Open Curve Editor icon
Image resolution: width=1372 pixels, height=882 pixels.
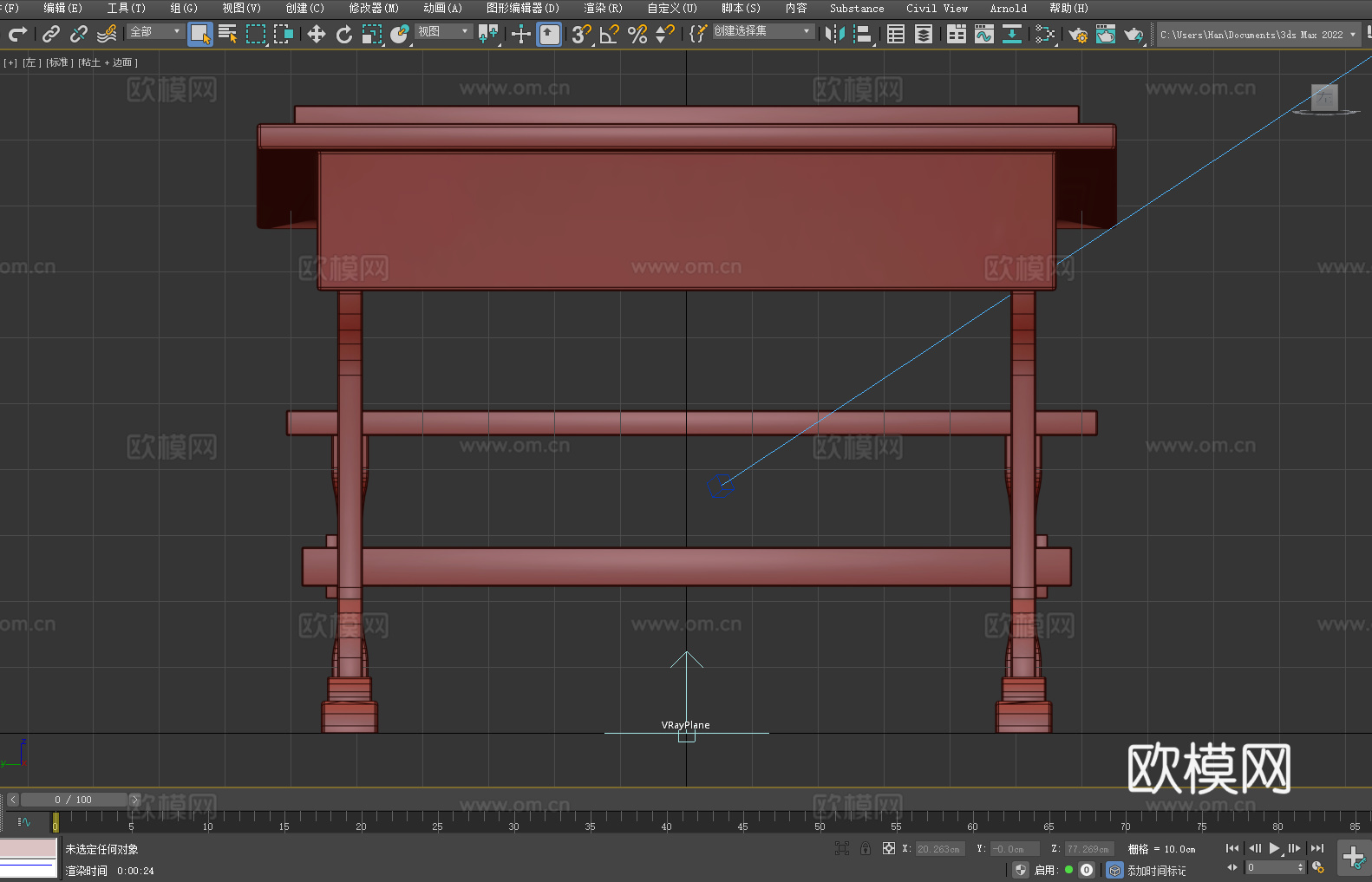(984, 34)
